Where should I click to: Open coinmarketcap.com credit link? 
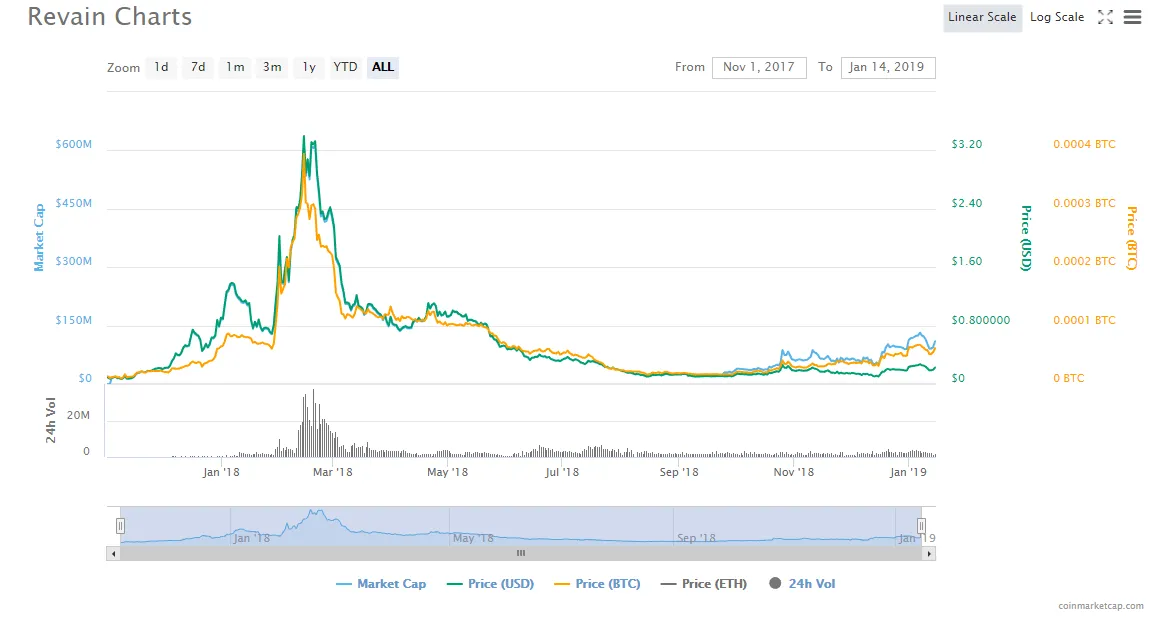tap(1101, 606)
